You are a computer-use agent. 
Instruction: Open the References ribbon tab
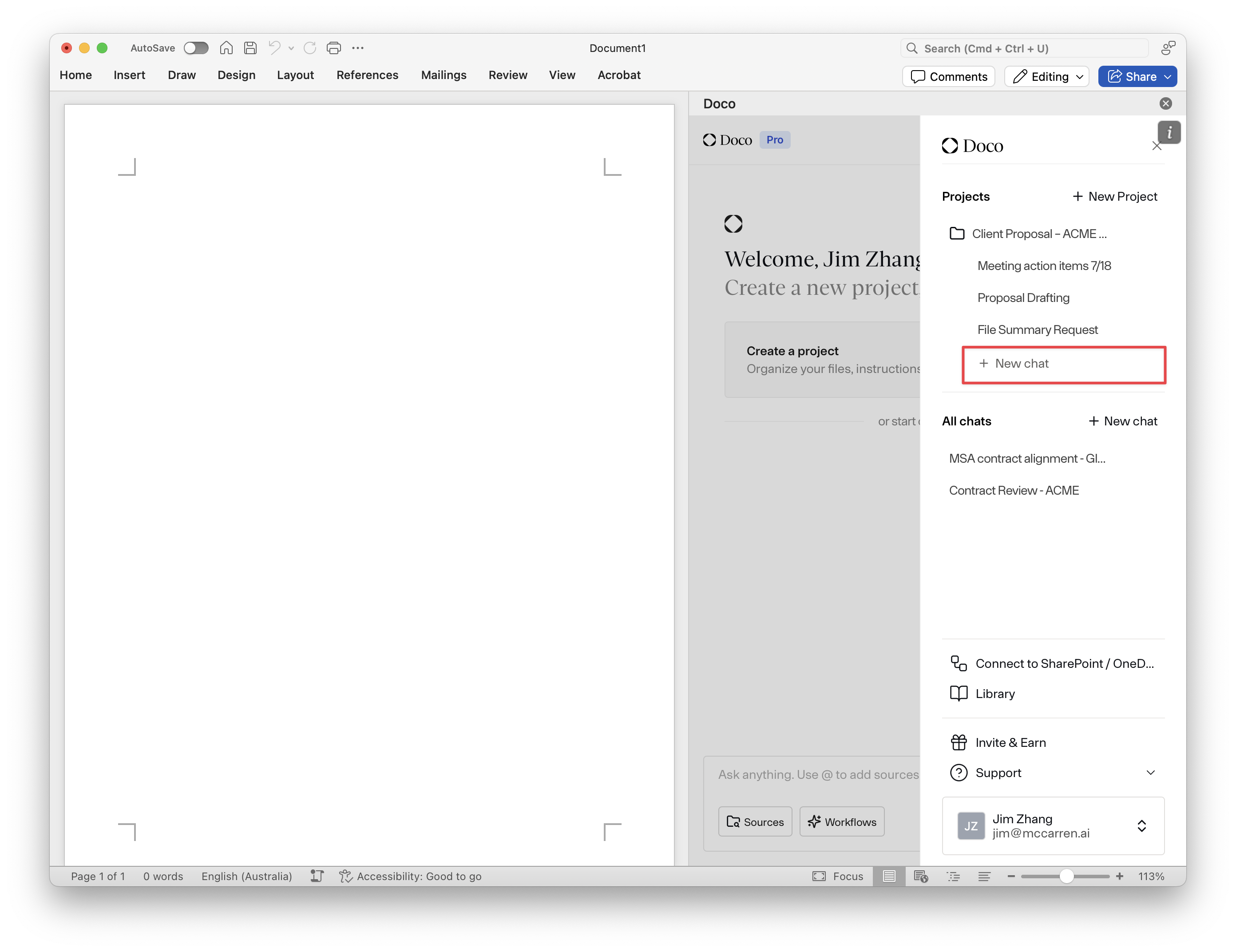(x=367, y=75)
